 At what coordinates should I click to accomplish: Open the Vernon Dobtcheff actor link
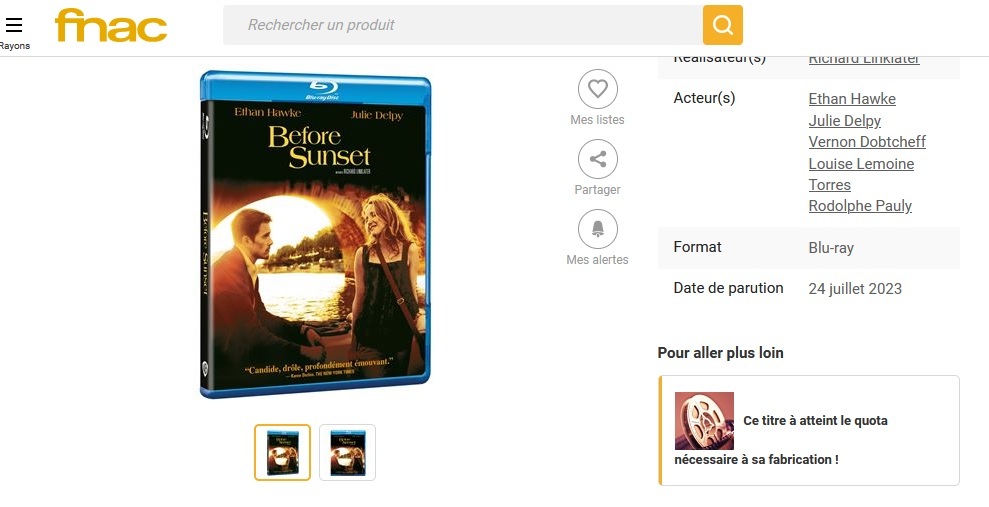tap(867, 142)
